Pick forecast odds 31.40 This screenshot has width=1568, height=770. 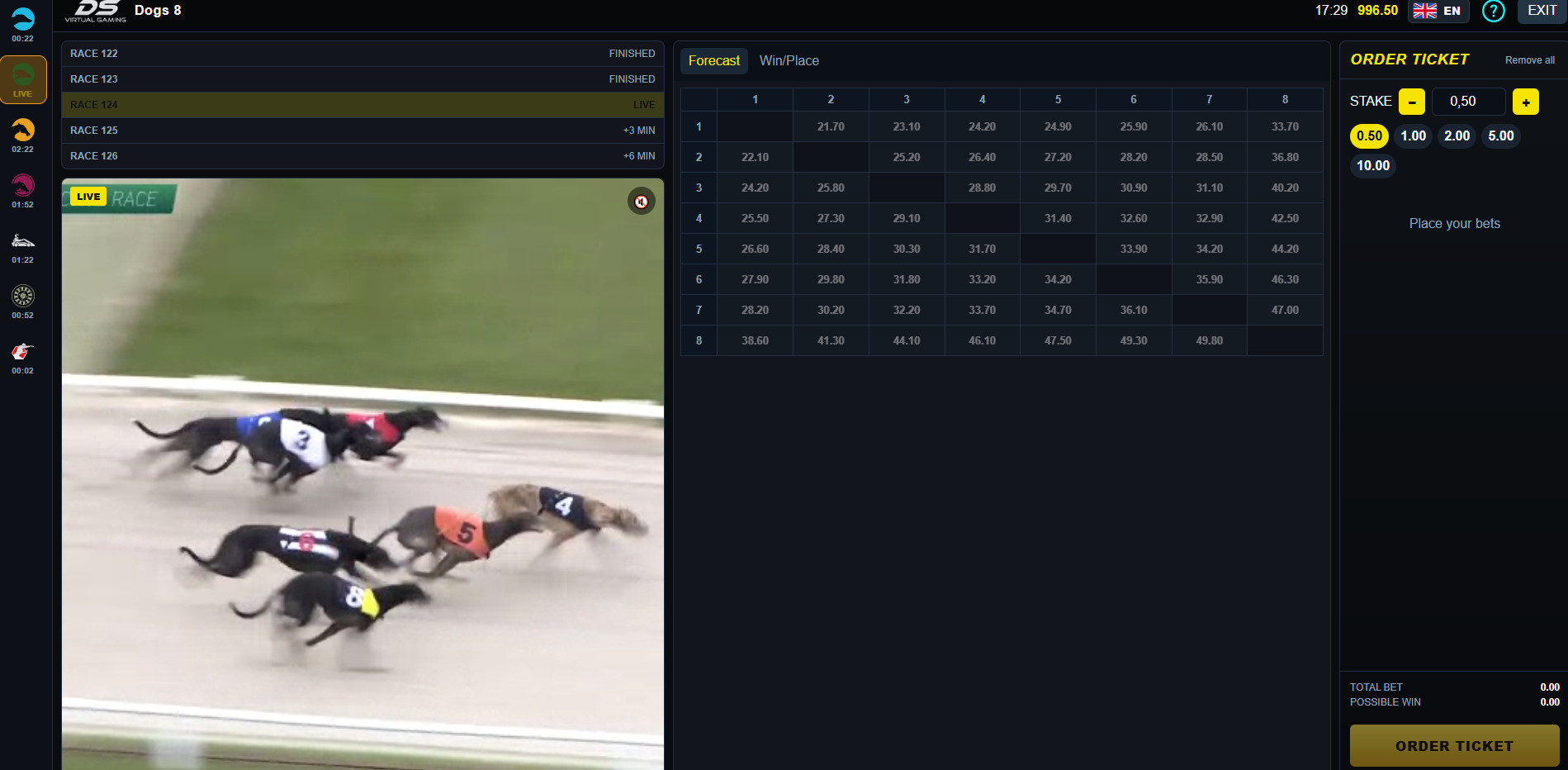[1058, 219]
